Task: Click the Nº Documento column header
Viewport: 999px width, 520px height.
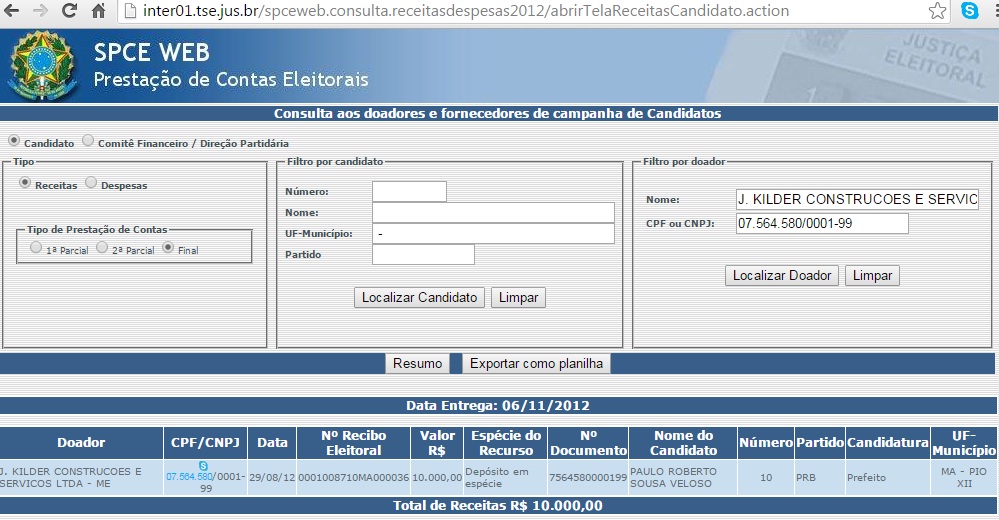Action: 588,443
